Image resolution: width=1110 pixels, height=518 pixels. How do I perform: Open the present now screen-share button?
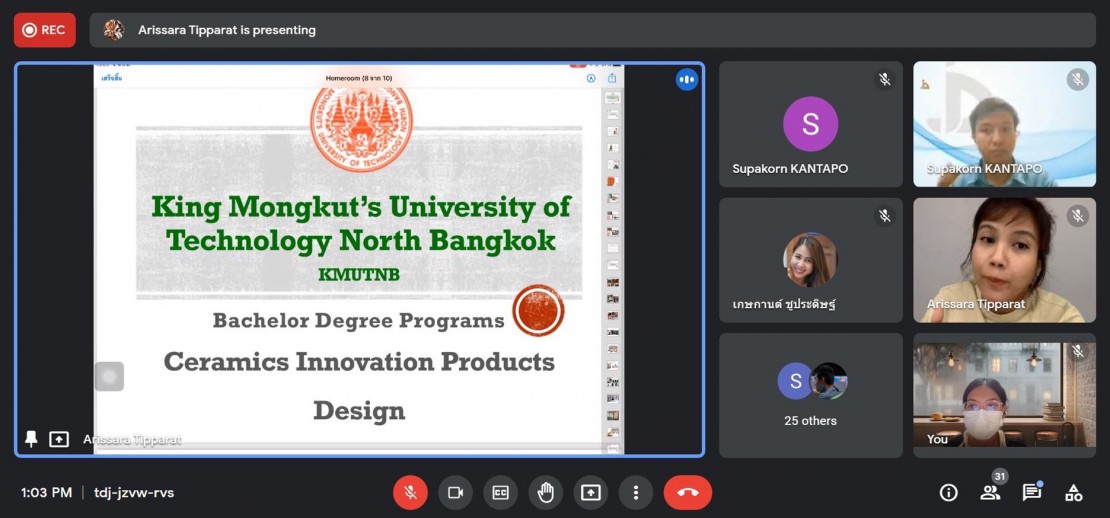[x=590, y=493]
